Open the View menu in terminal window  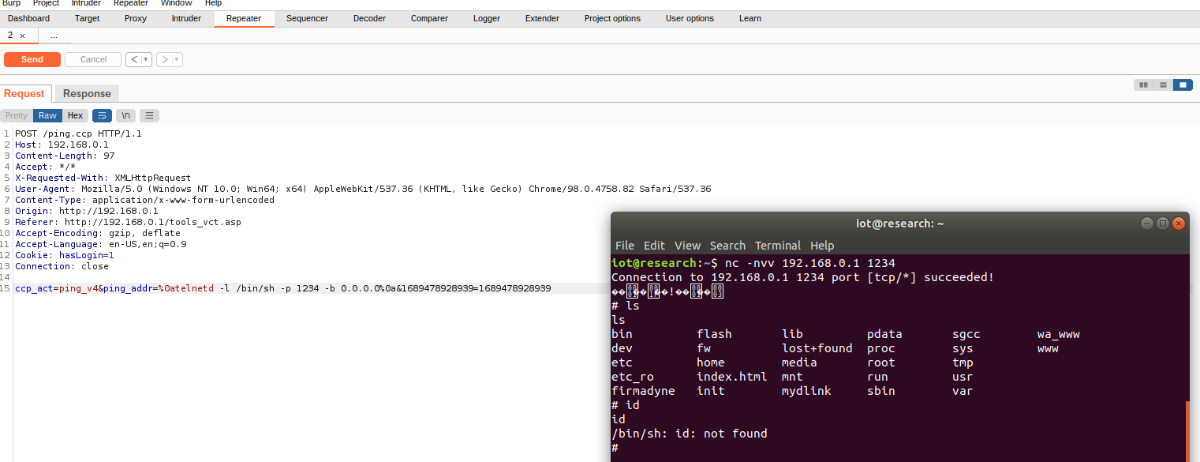tap(687, 245)
